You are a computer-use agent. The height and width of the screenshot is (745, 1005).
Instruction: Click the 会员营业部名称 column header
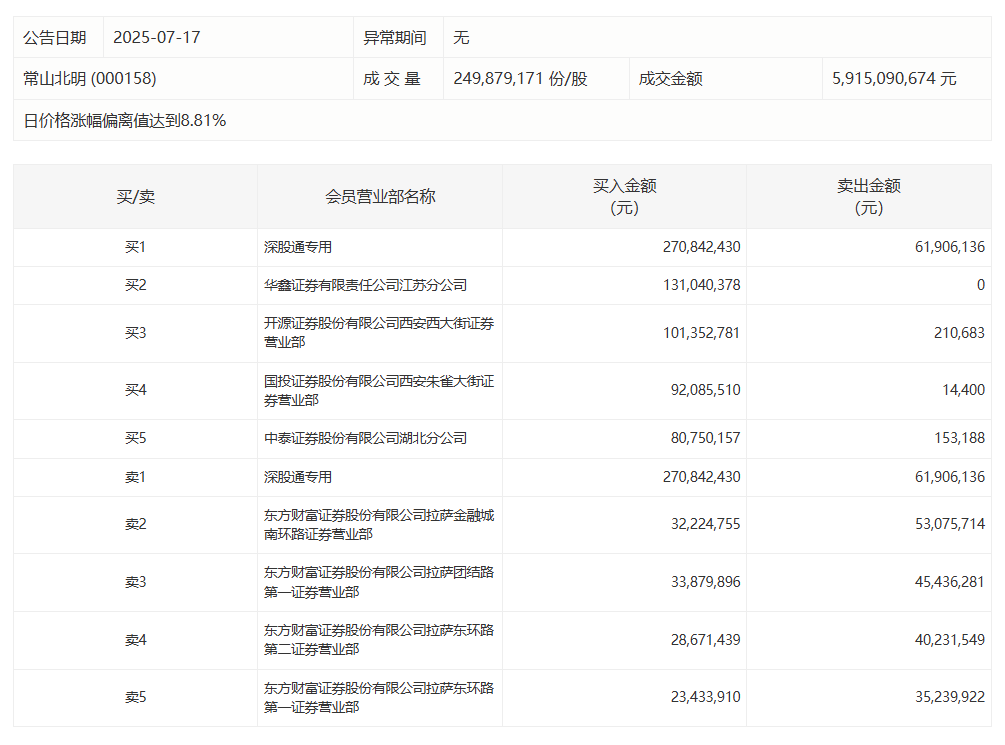coord(380,197)
